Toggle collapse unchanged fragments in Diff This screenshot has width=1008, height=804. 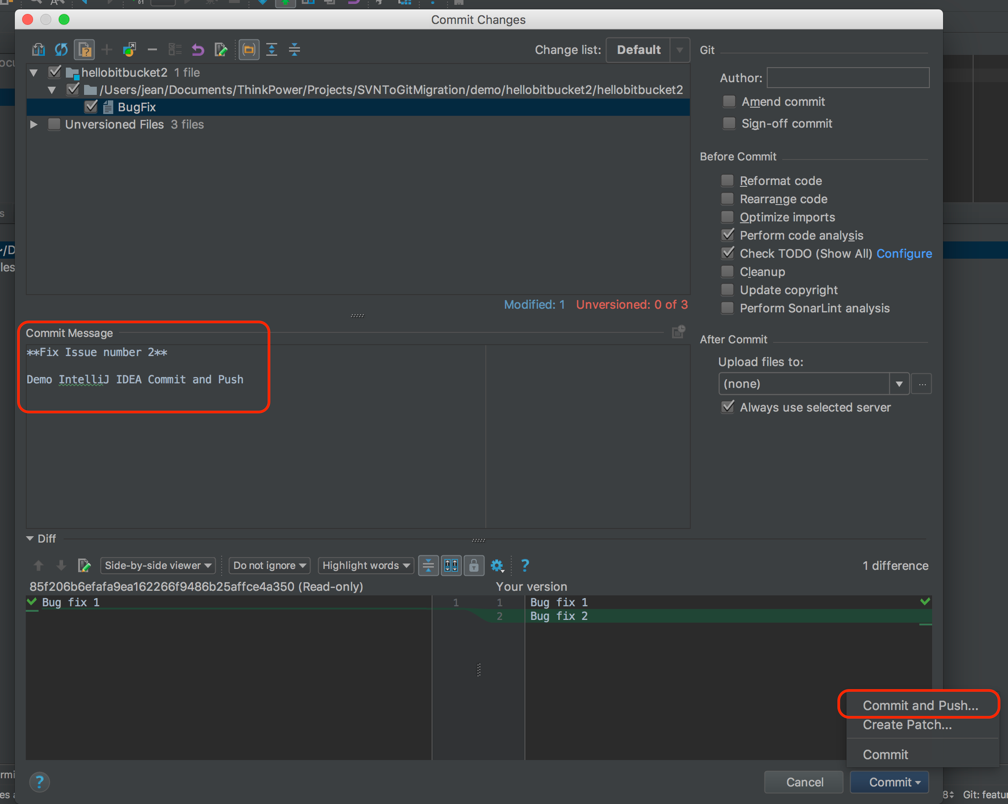tap(428, 566)
